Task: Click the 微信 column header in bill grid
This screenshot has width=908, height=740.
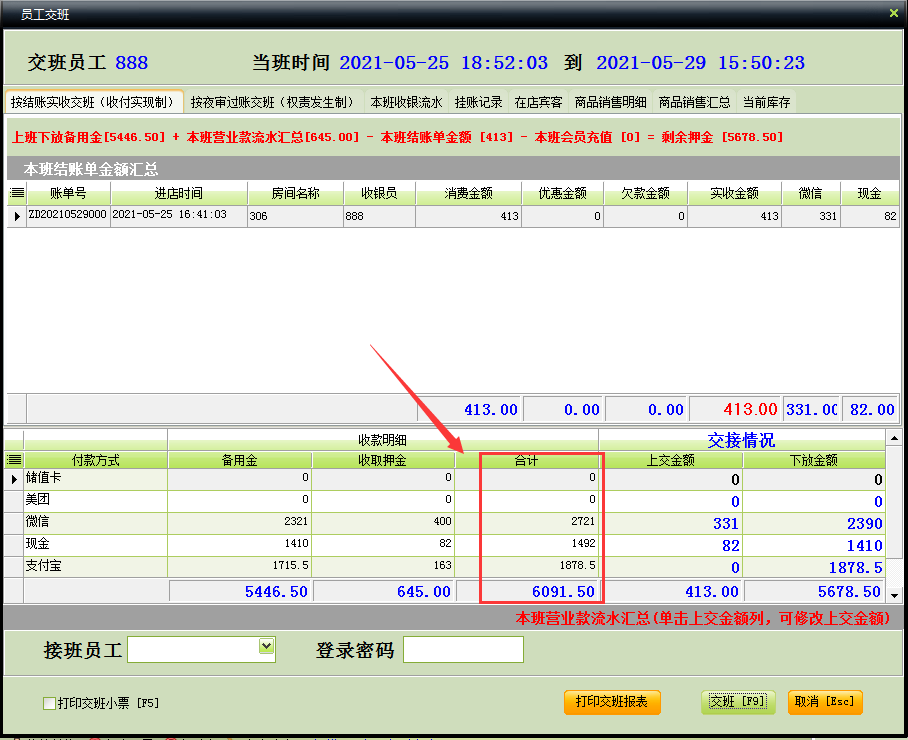Action: (810, 193)
